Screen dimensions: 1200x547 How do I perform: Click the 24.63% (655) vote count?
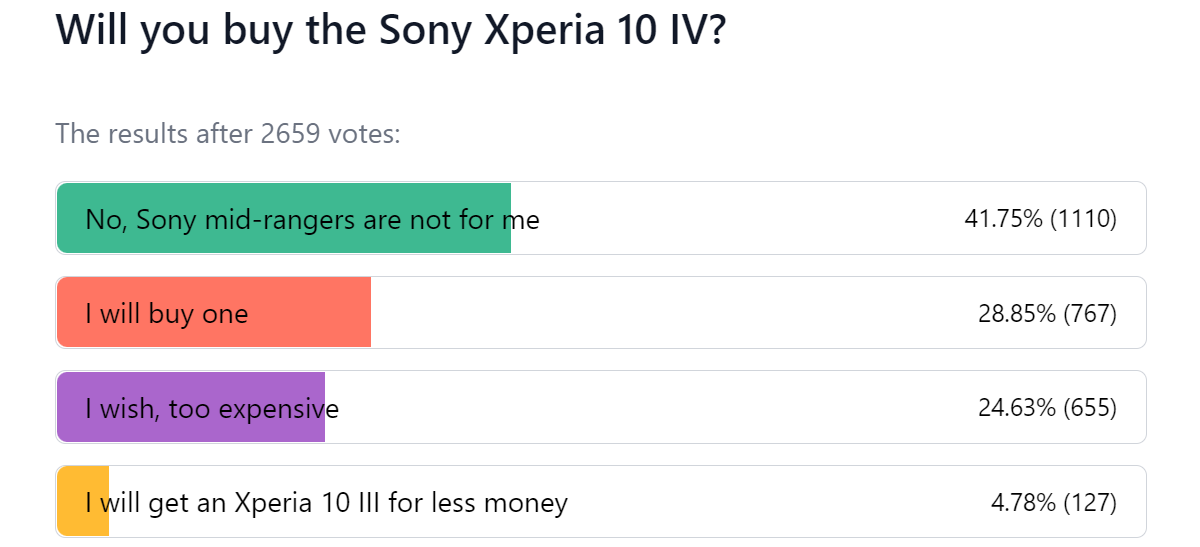pos(1047,407)
